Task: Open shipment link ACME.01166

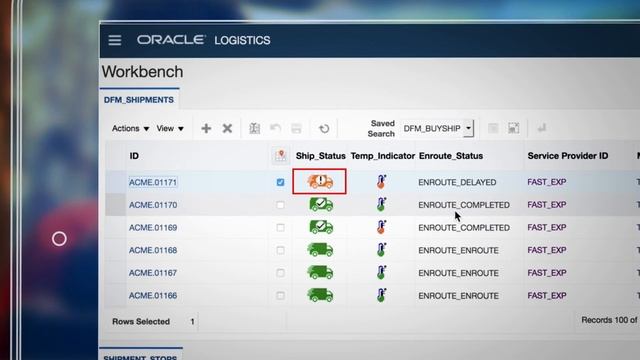Action: pyautogui.click(x=153, y=296)
